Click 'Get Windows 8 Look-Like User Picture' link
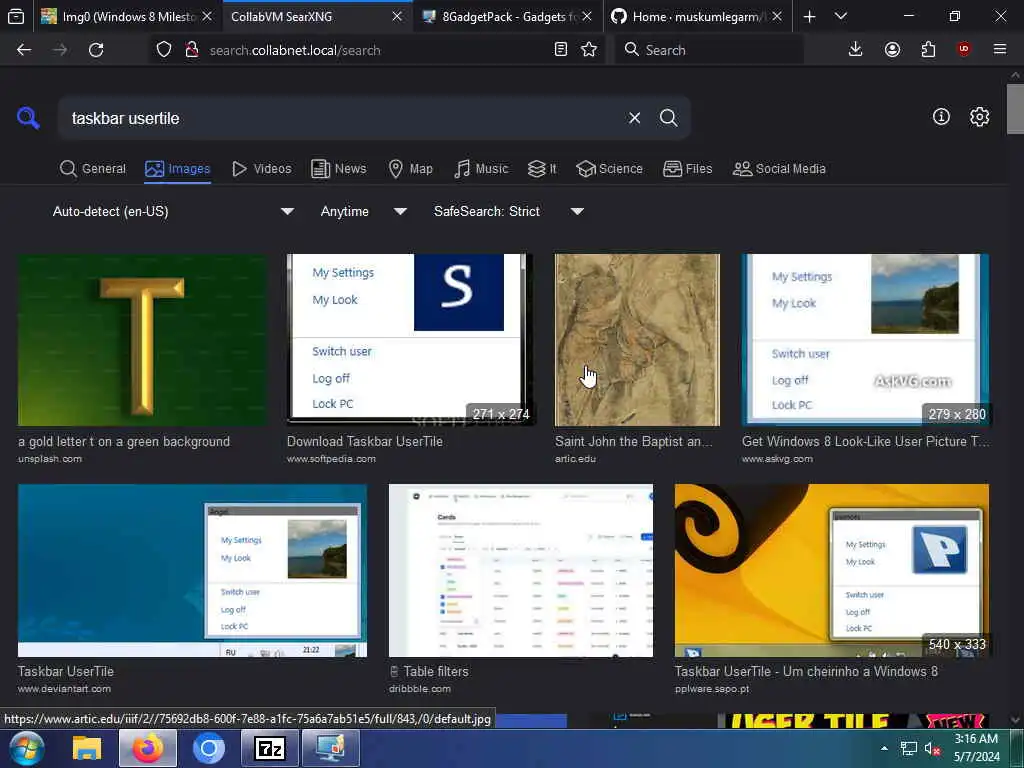Screen dimensions: 1024x768 coord(865,441)
